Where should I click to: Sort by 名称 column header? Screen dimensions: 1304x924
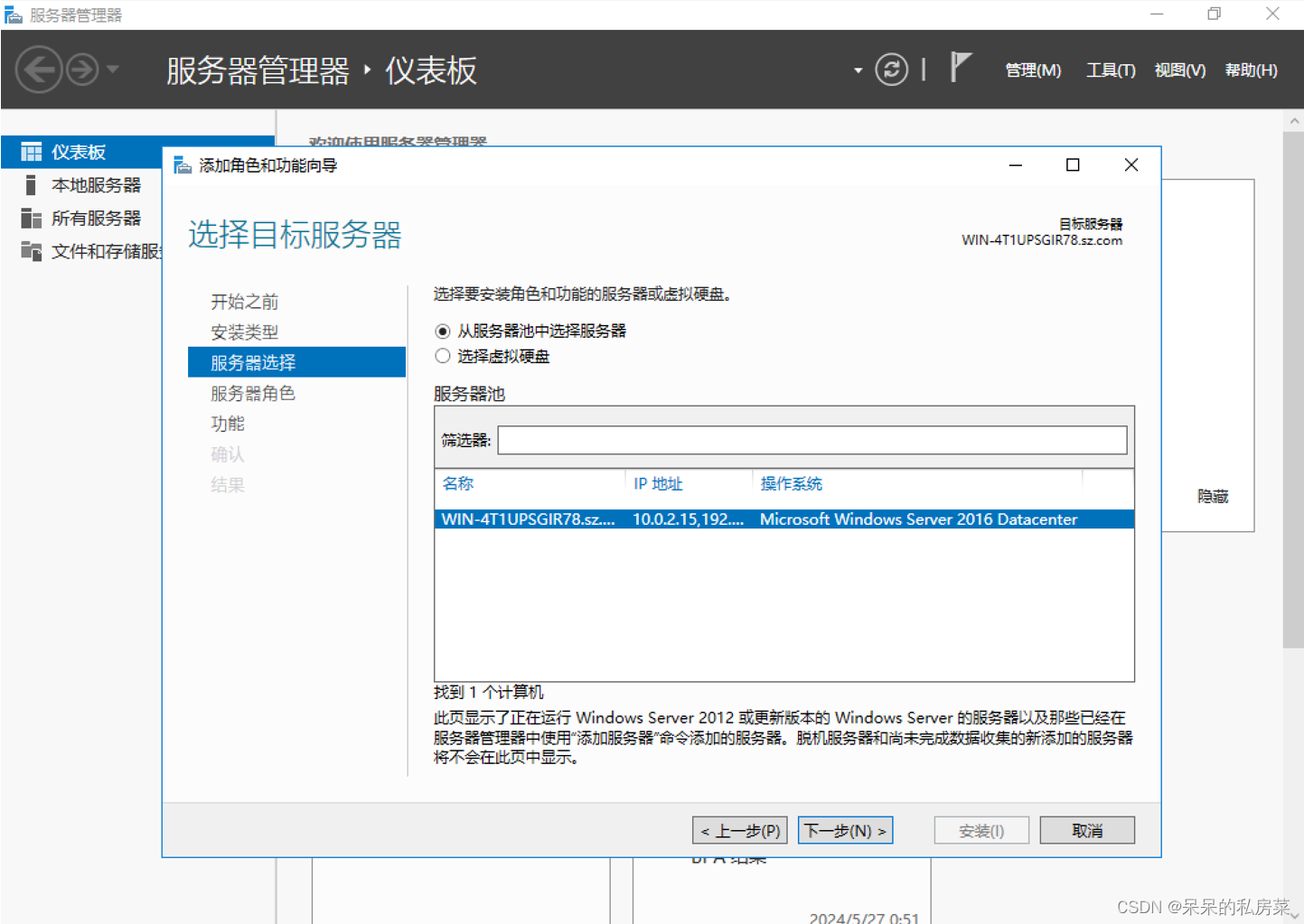point(458,484)
